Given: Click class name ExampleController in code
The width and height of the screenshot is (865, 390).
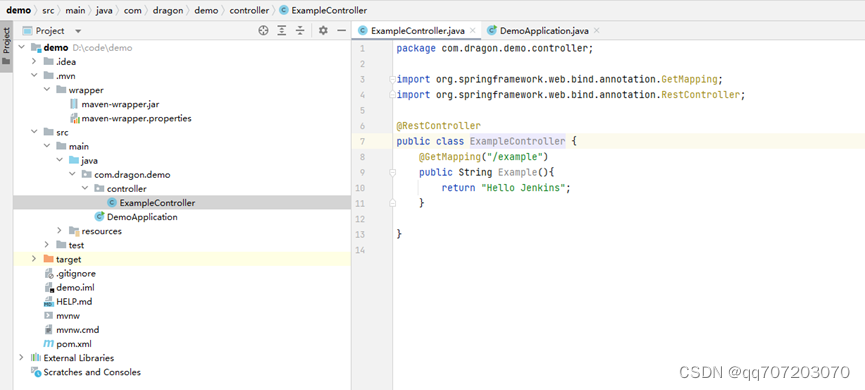Looking at the screenshot, I should click(x=517, y=141).
